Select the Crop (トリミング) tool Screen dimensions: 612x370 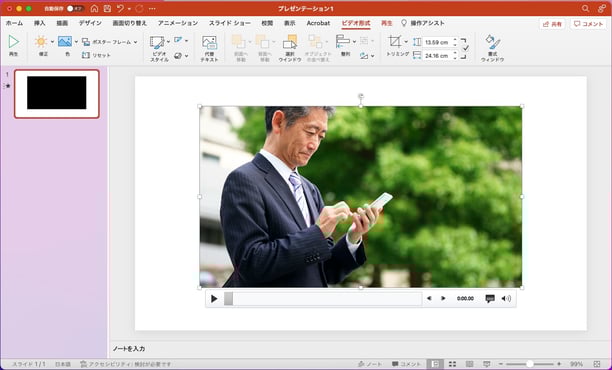click(395, 41)
